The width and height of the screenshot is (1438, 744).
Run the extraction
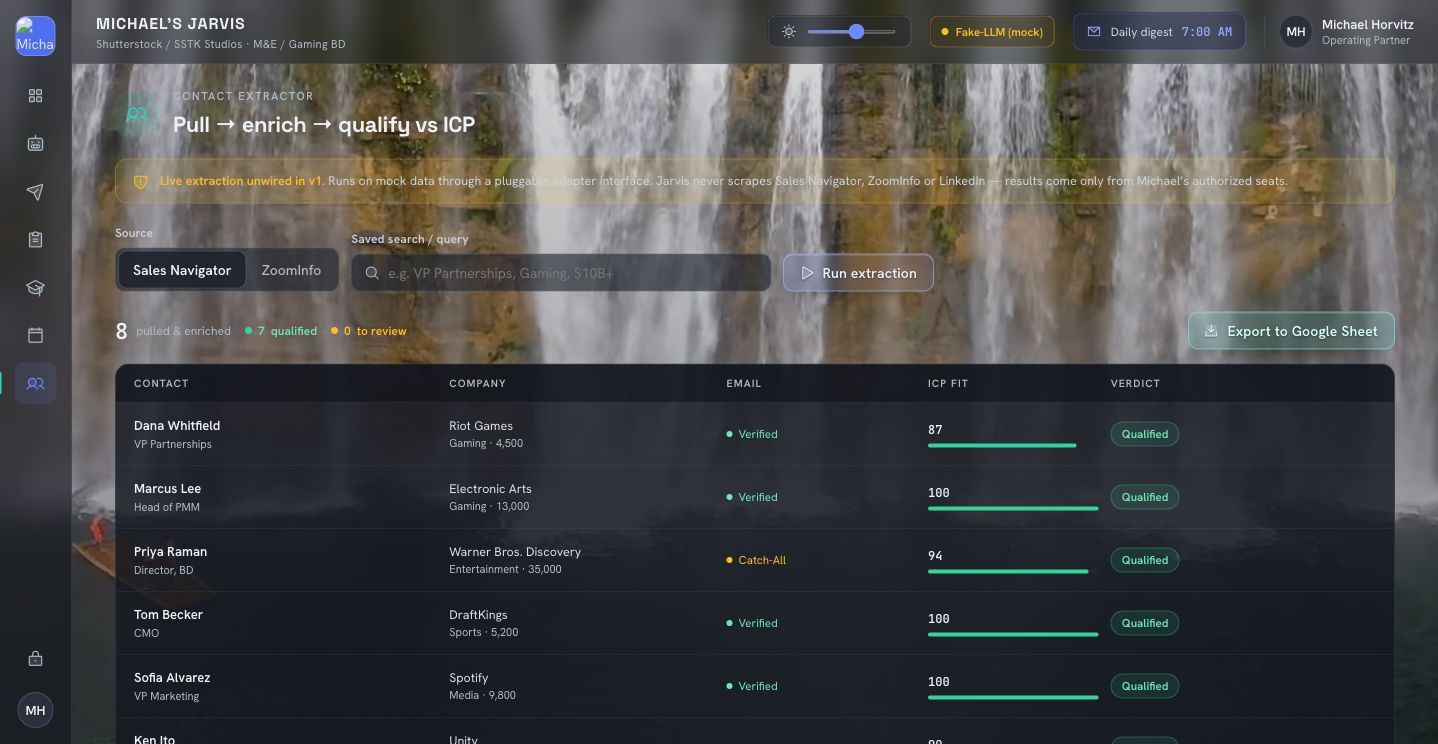tap(858, 273)
